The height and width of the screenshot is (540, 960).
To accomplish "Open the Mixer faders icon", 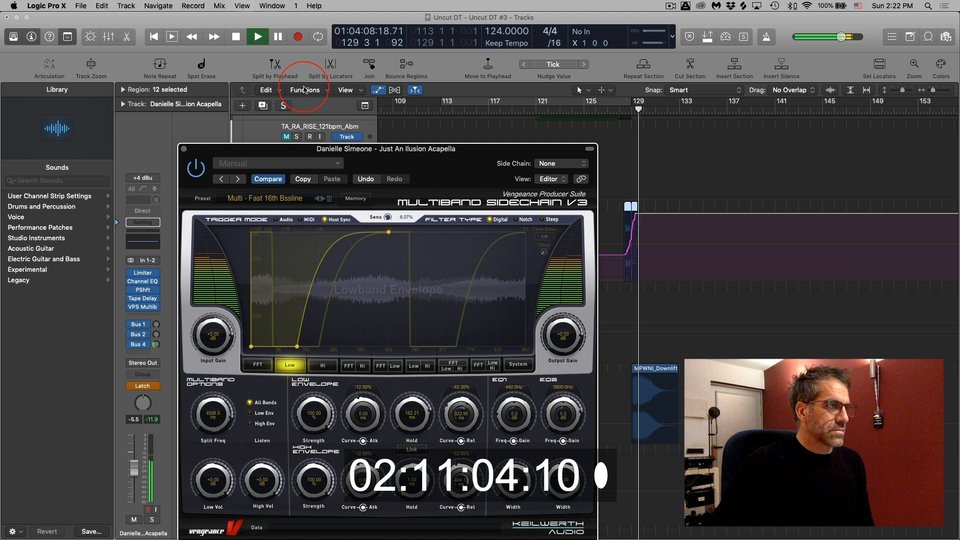I will (x=108, y=37).
